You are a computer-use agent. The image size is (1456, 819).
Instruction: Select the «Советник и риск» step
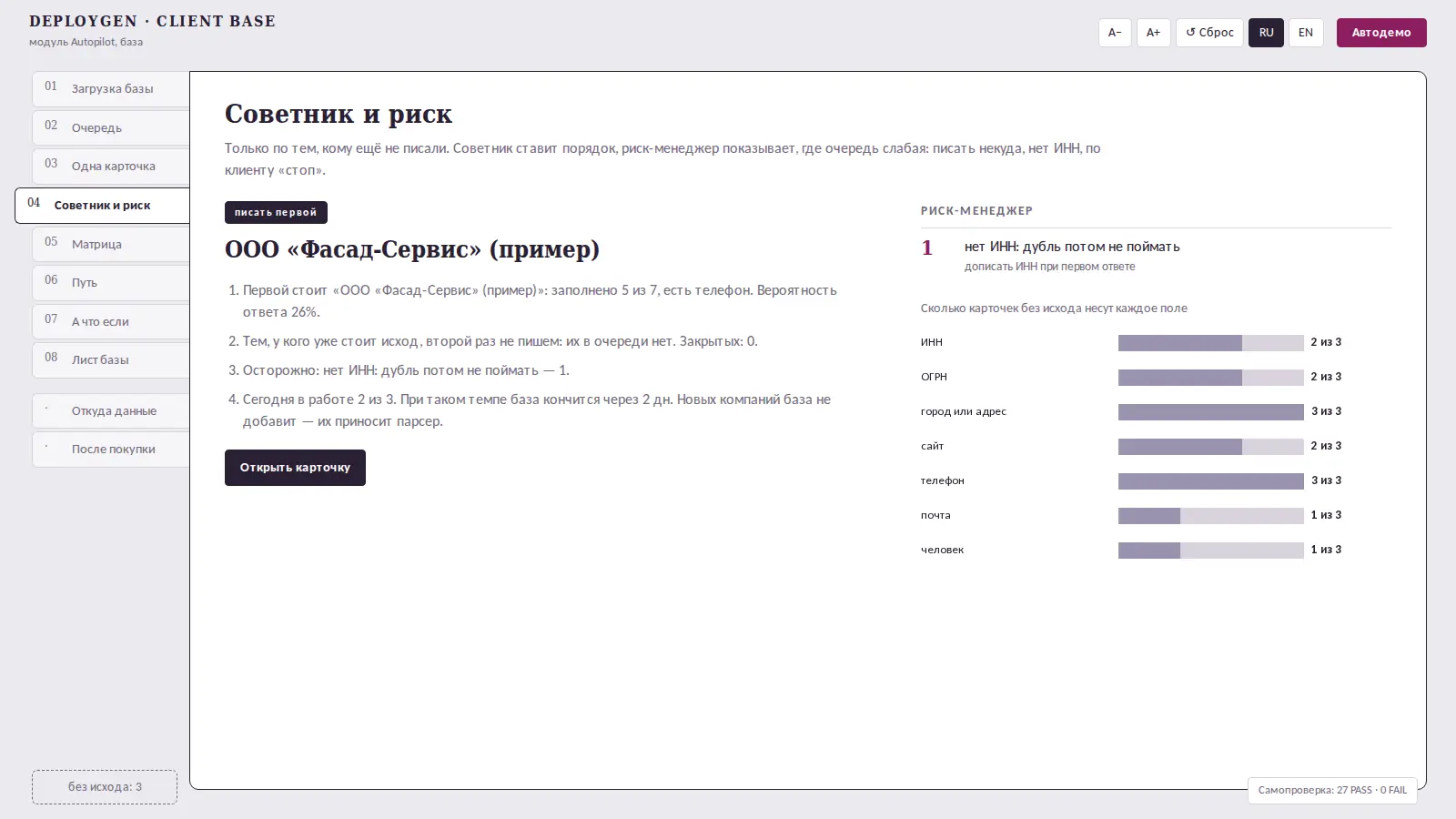tap(102, 206)
